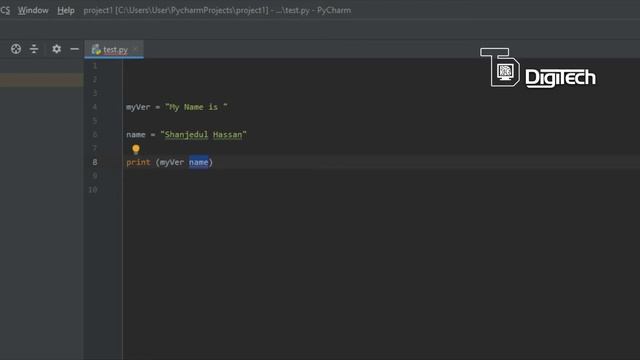Open the project panel settings gear
This screenshot has width=640, height=360.
(56, 49)
